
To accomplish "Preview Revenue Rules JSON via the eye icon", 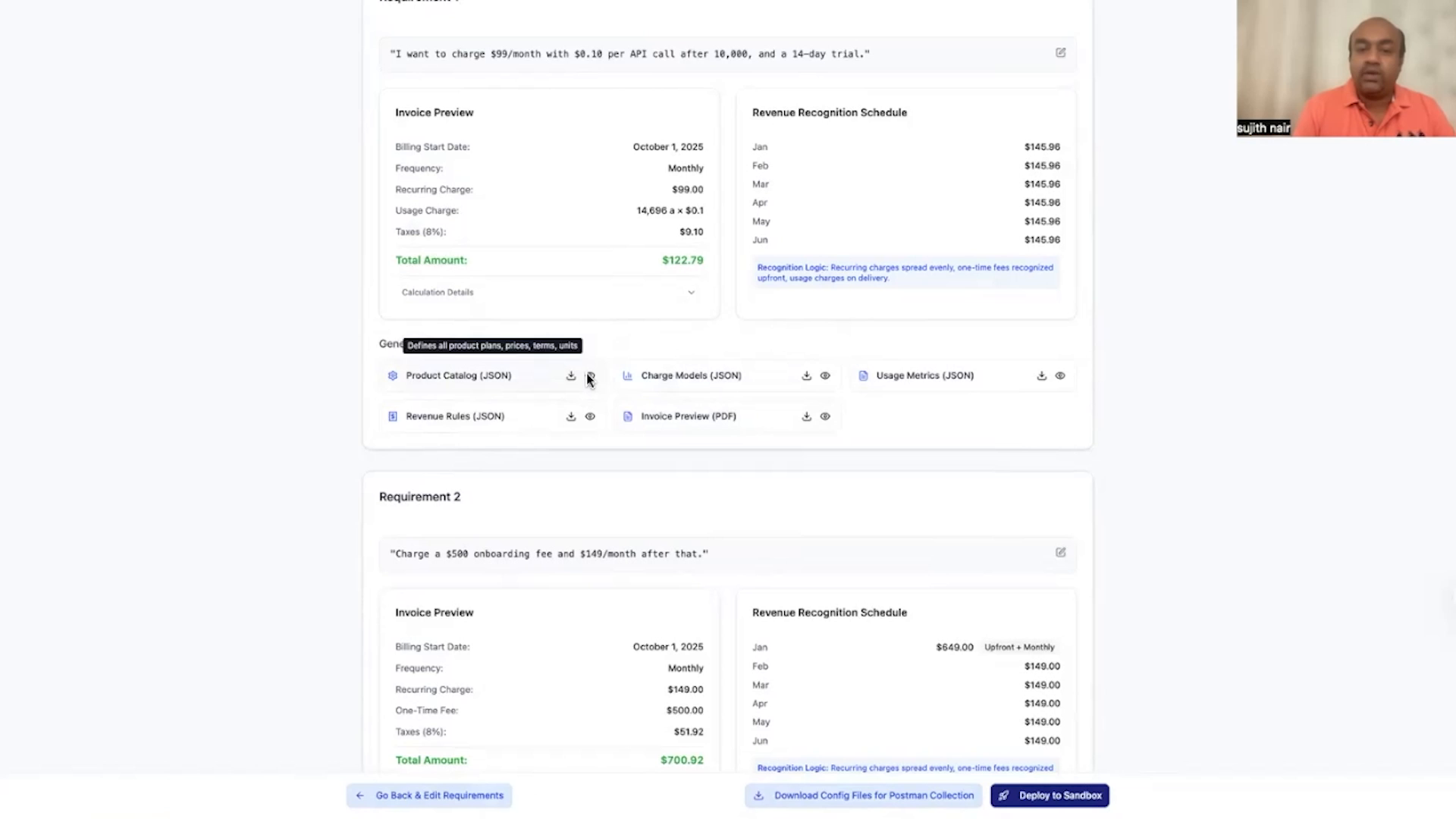I will pyautogui.click(x=590, y=416).
